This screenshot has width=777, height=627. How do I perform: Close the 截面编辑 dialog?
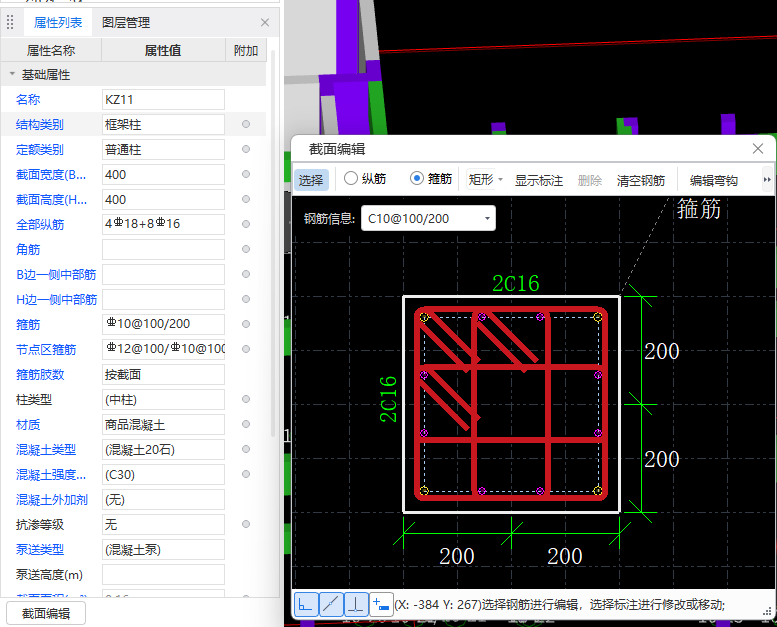pyautogui.click(x=758, y=149)
